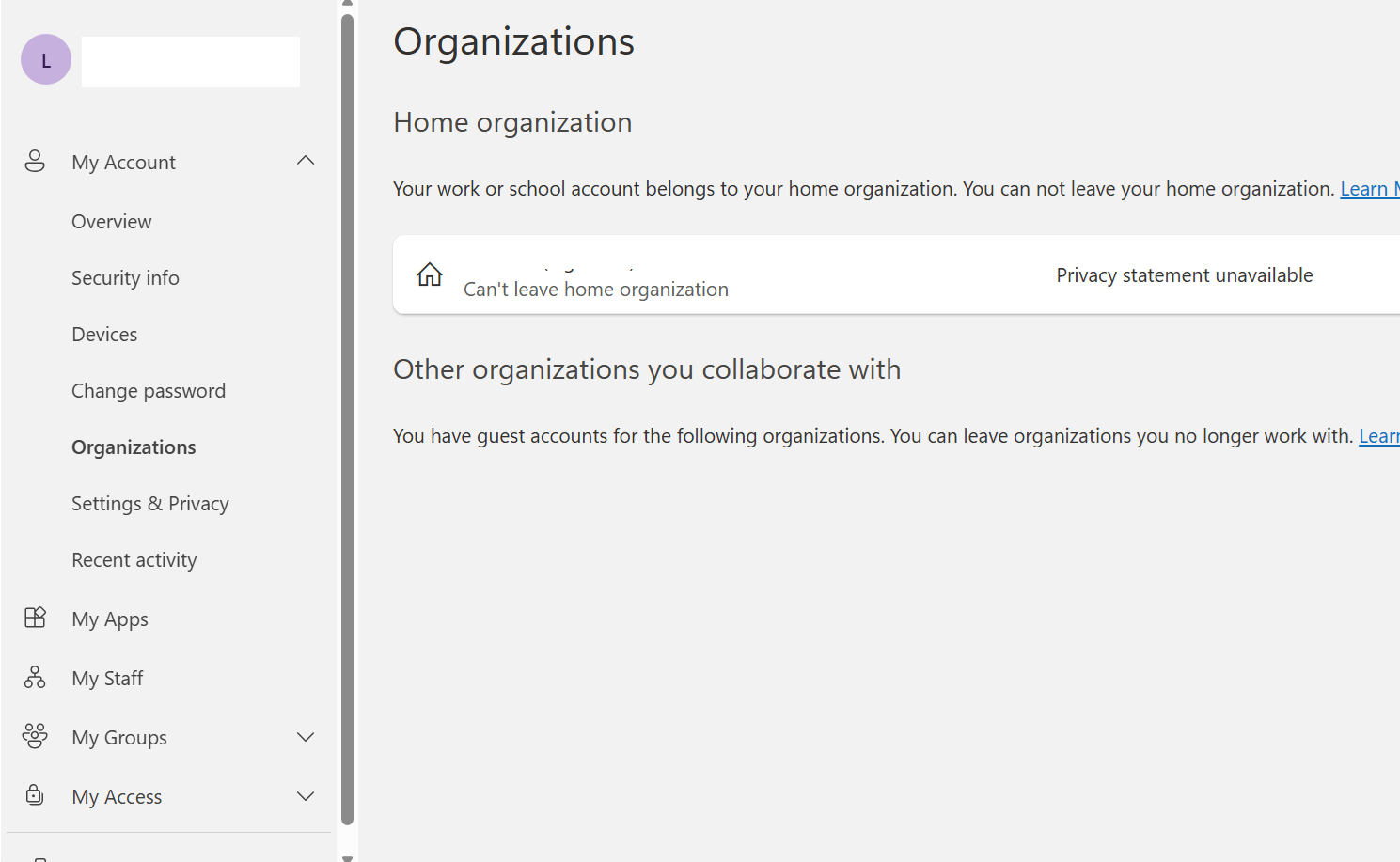Click the My Staff hierarchy icon
1400x862 pixels.
(35, 678)
